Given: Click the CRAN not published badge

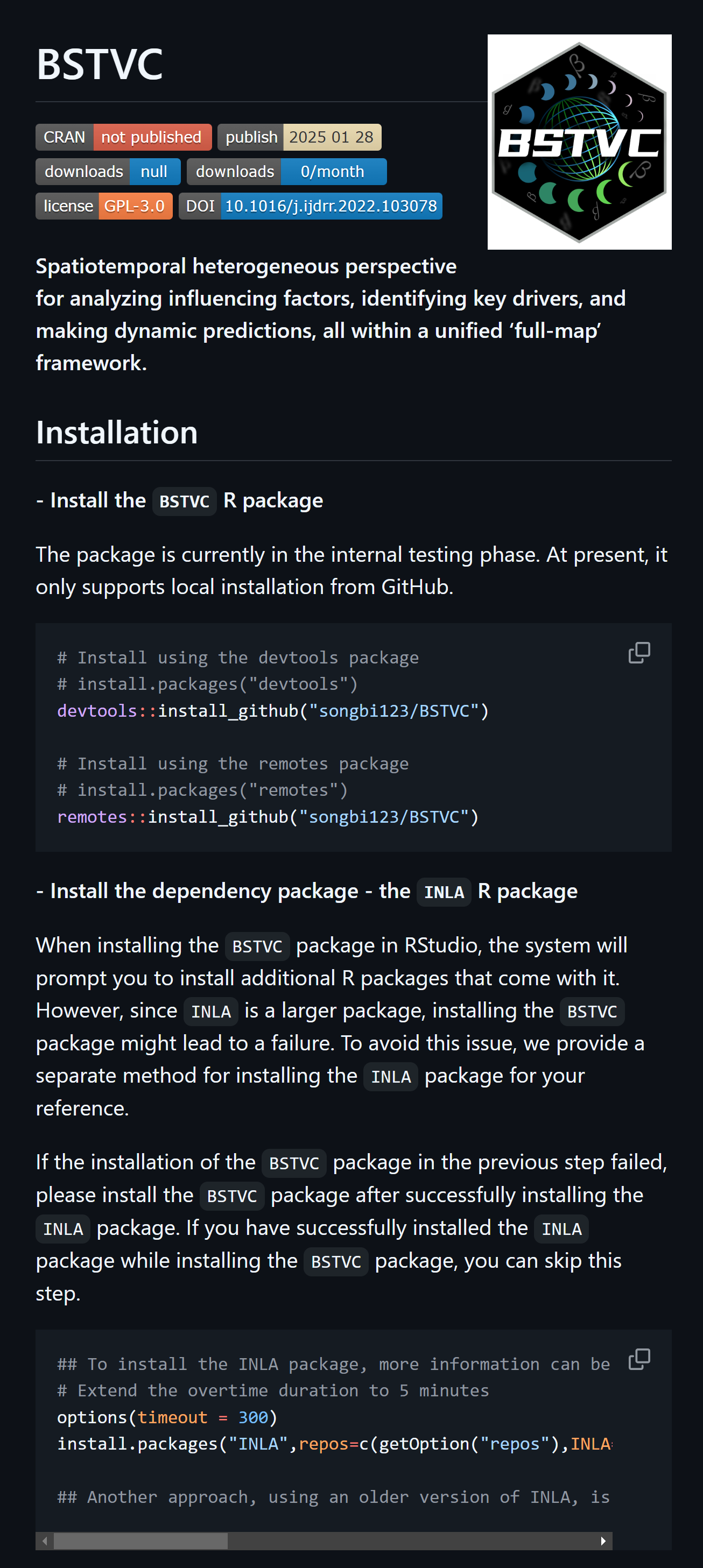Looking at the screenshot, I should click(x=124, y=137).
